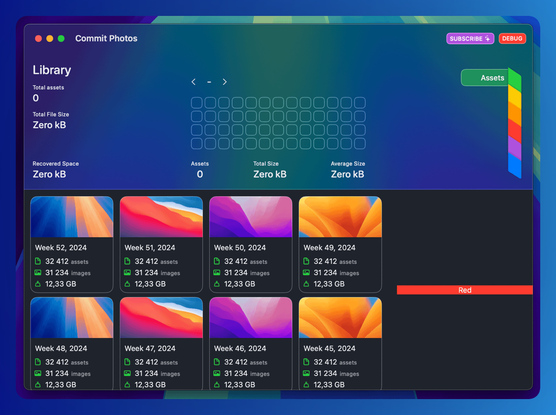
Task: Click the DEBUG button
Action: 512,39
